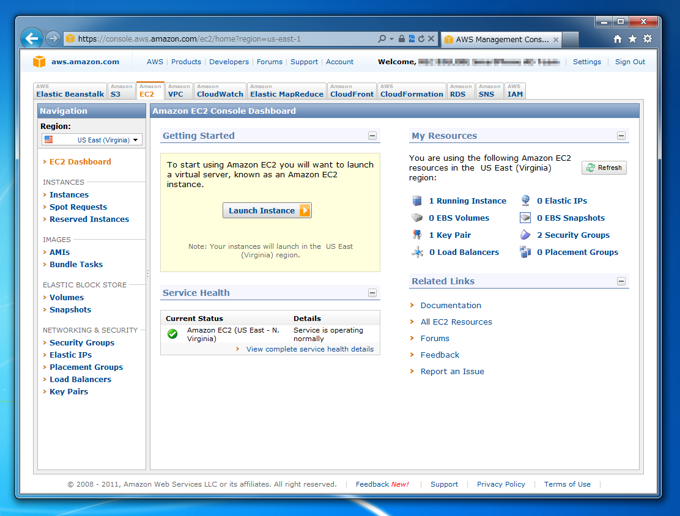The height and width of the screenshot is (516, 680).
Task: Click the Key Pair keys icon
Action: (x=417, y=235)
